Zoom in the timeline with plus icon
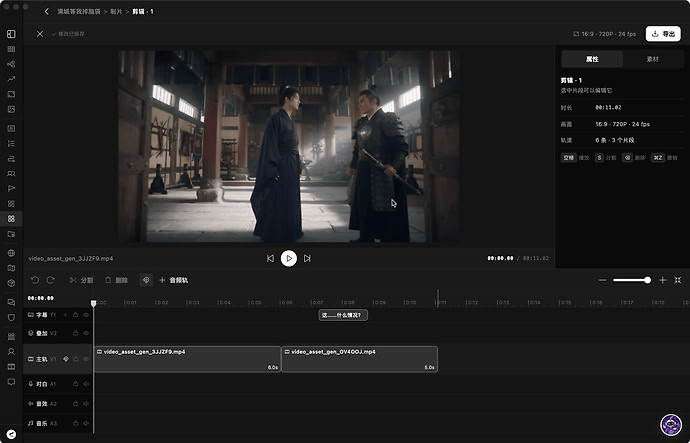 [x=662, y=280]
